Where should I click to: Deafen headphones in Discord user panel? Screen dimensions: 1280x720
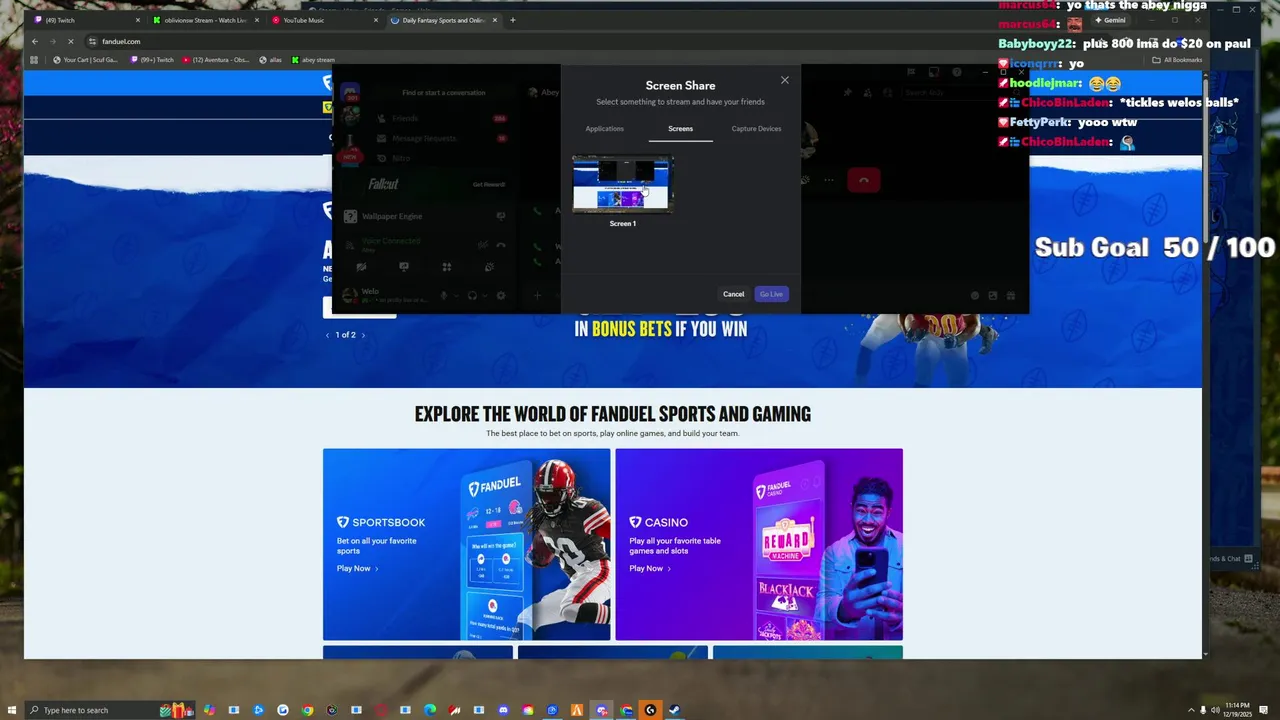click(472, 295)
